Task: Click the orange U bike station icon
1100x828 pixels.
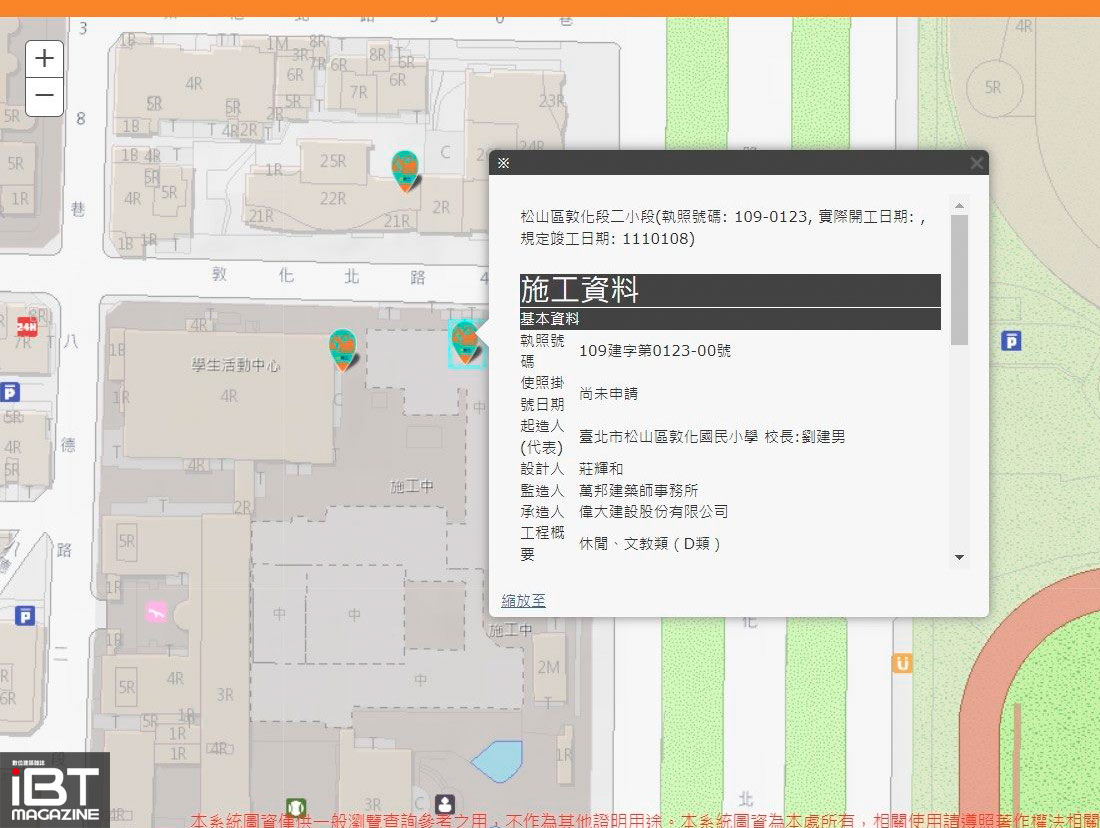Action: point(902,663)
